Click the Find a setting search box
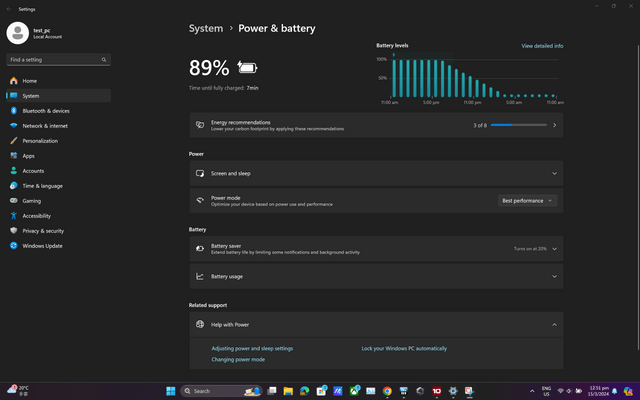The image size is (640, 400). pyautogui.click(x=58, y=60)
